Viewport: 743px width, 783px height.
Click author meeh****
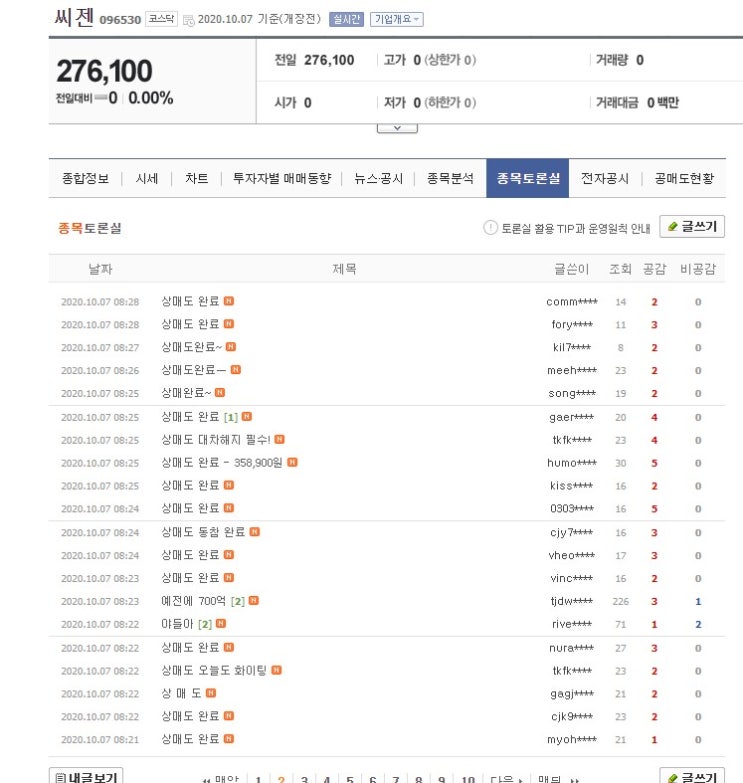pyautogui.click(x=572, y=371)
